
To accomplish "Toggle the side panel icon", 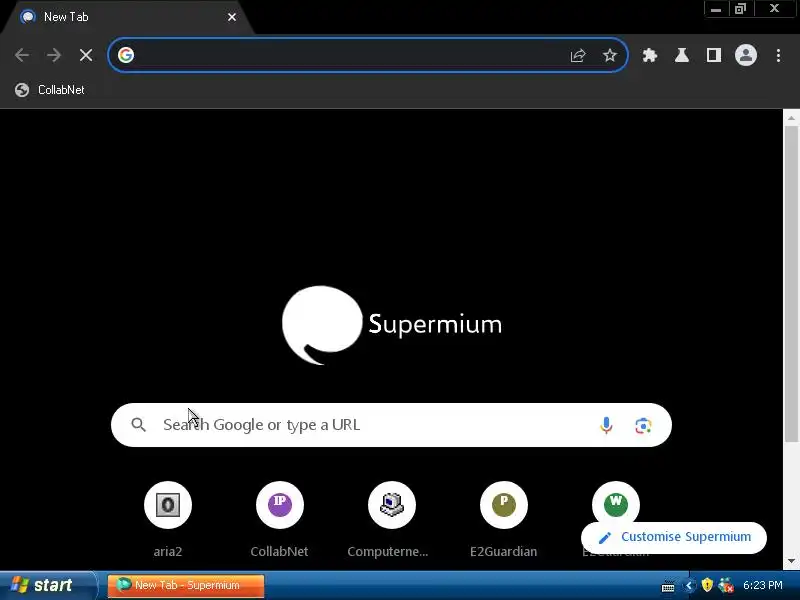I will (714, 55).
